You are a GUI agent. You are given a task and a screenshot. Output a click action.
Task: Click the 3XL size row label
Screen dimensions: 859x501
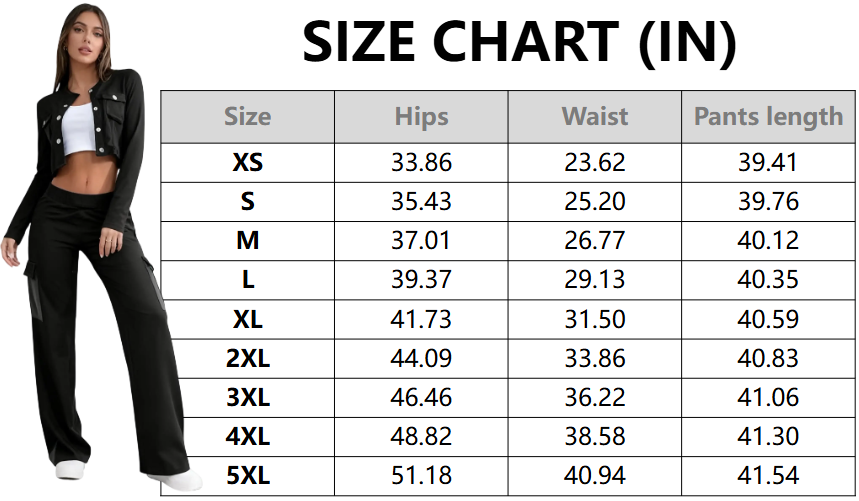[247, 397]
